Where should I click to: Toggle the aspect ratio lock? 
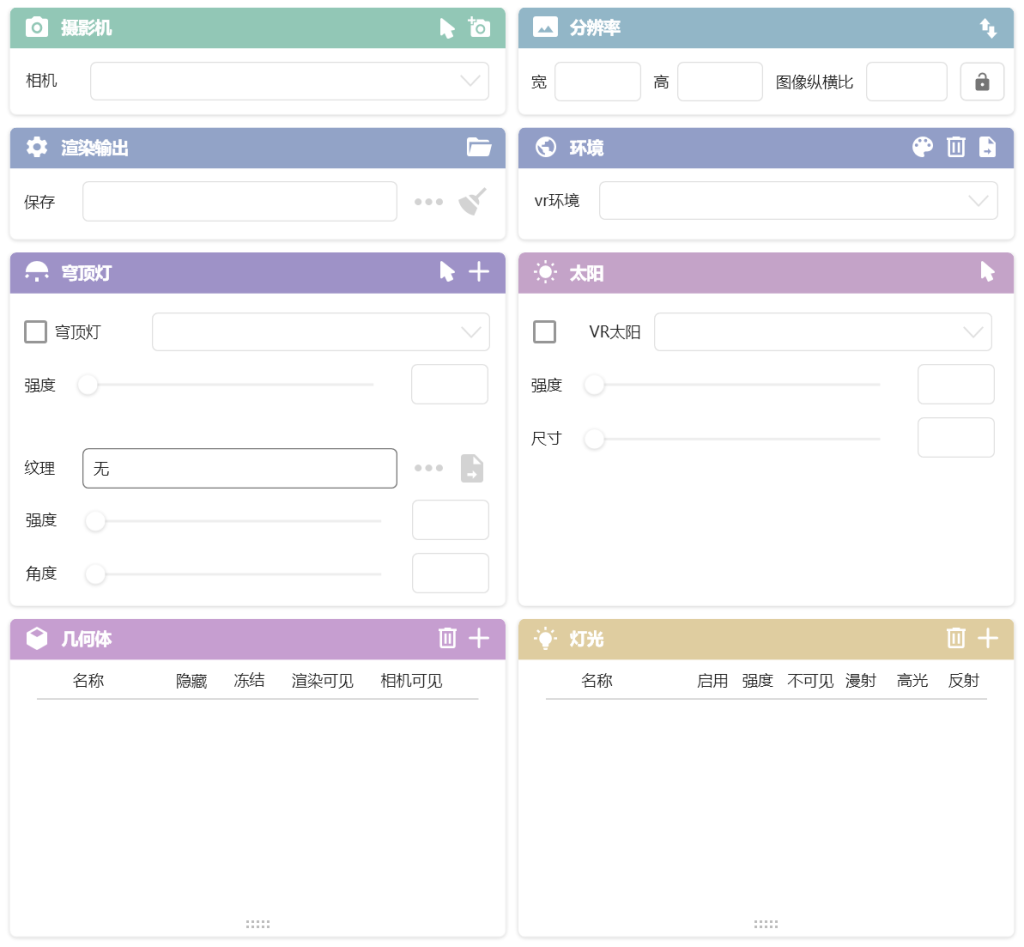pos(982,82)
